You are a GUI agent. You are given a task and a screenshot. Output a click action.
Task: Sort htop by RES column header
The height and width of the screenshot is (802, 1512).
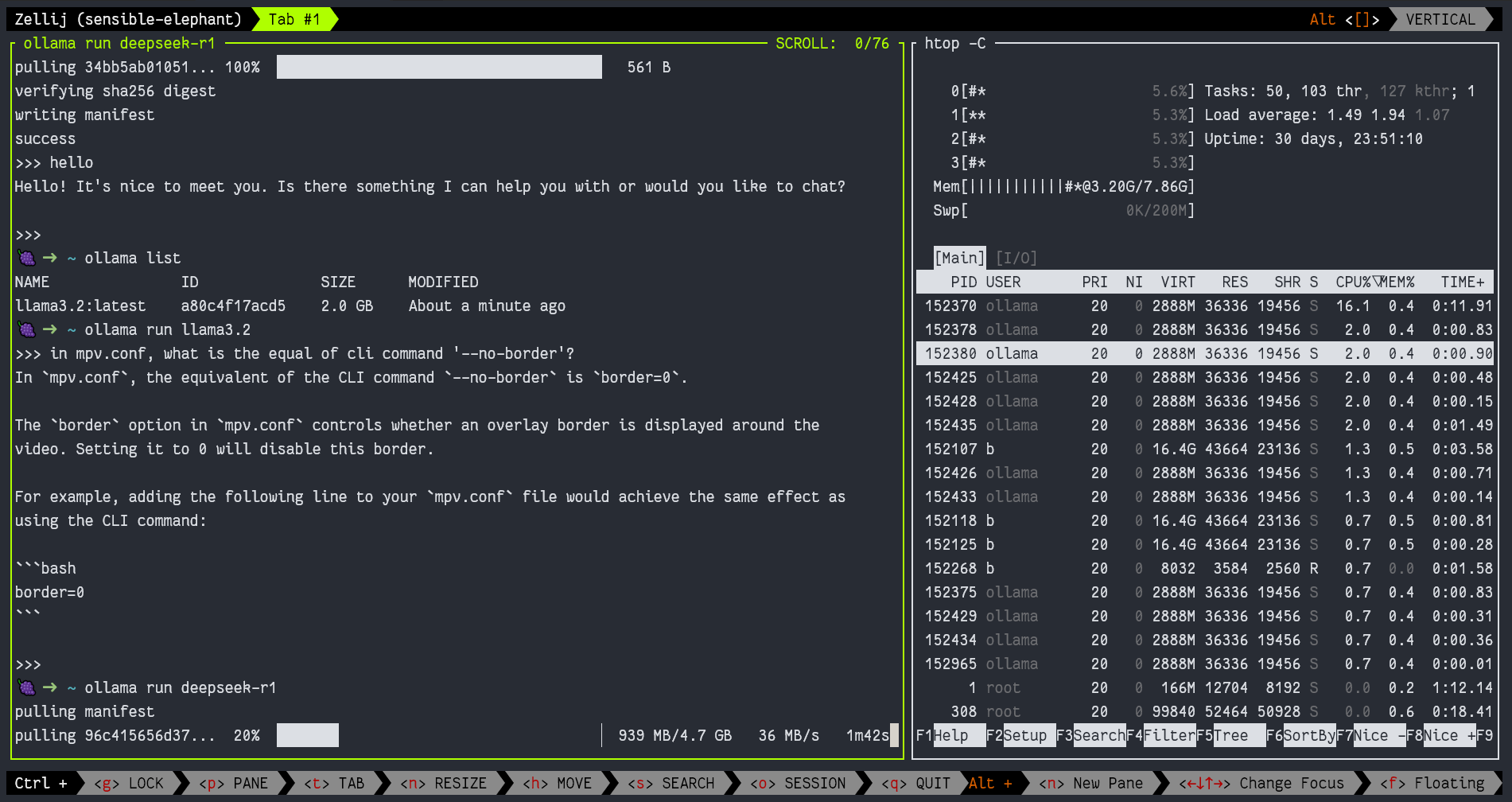[x=1235, y=282]
